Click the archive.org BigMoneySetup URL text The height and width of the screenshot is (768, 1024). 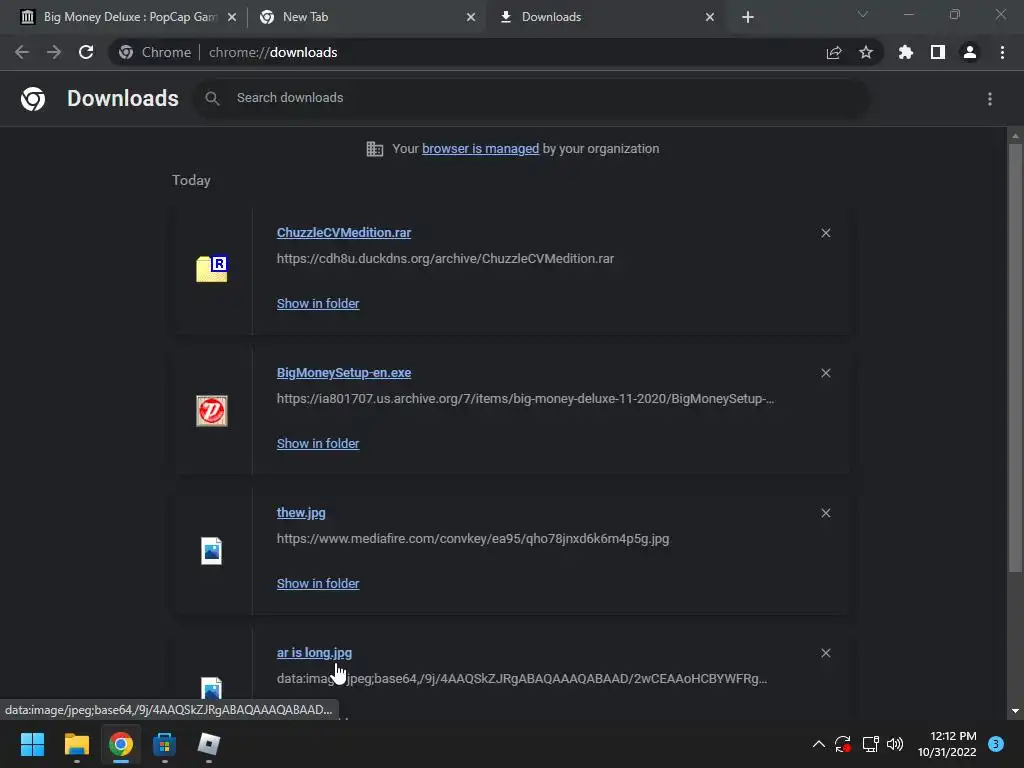coord(525,399)
